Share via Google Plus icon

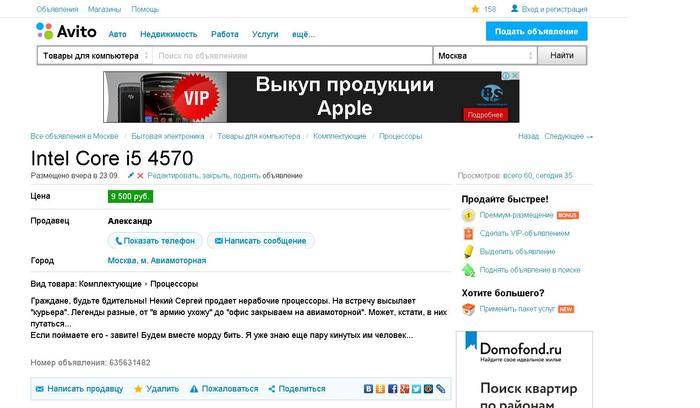[x=404, y=389]
